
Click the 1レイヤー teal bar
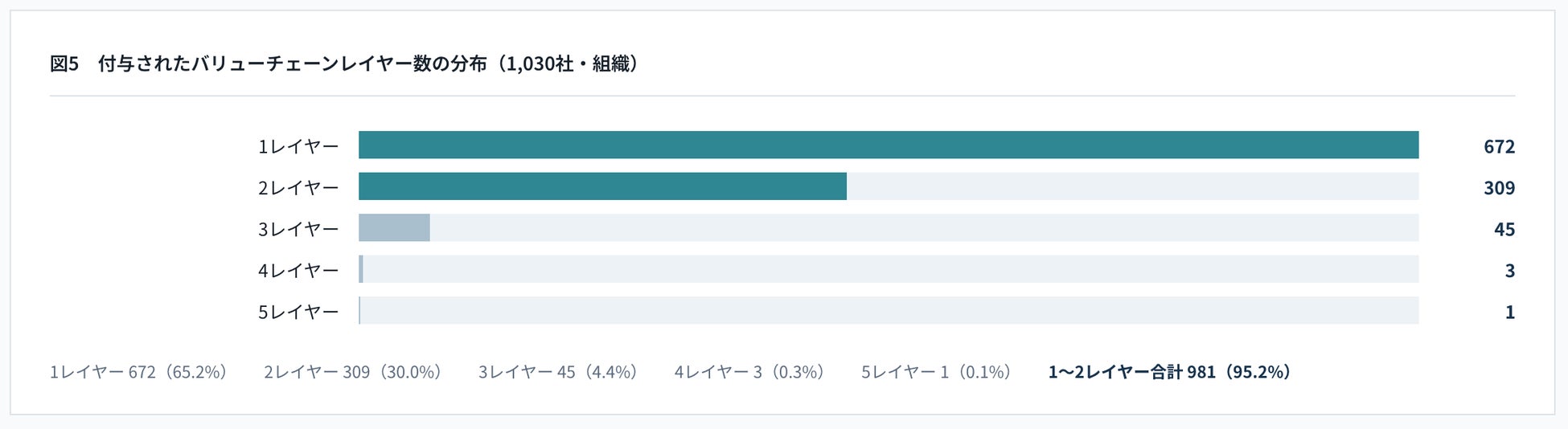pyautogui.click(x=889, y=145)
